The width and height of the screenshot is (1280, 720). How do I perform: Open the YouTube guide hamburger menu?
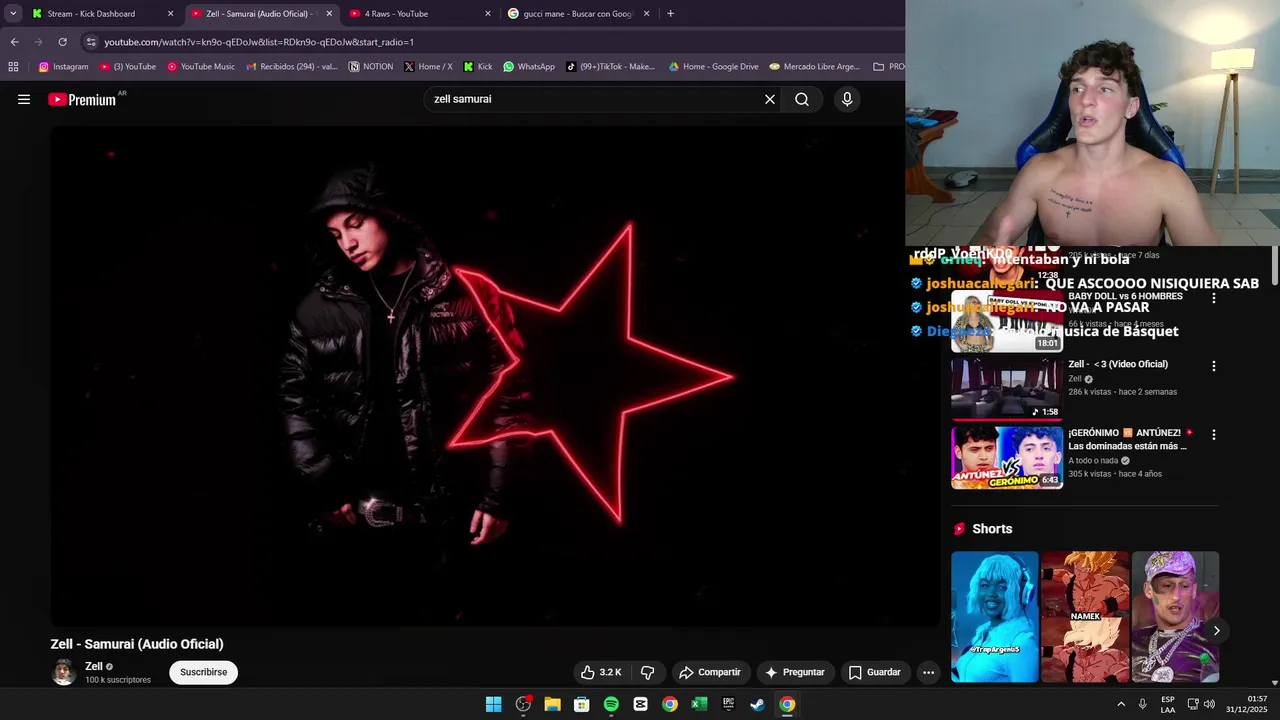tap(24, 99)
